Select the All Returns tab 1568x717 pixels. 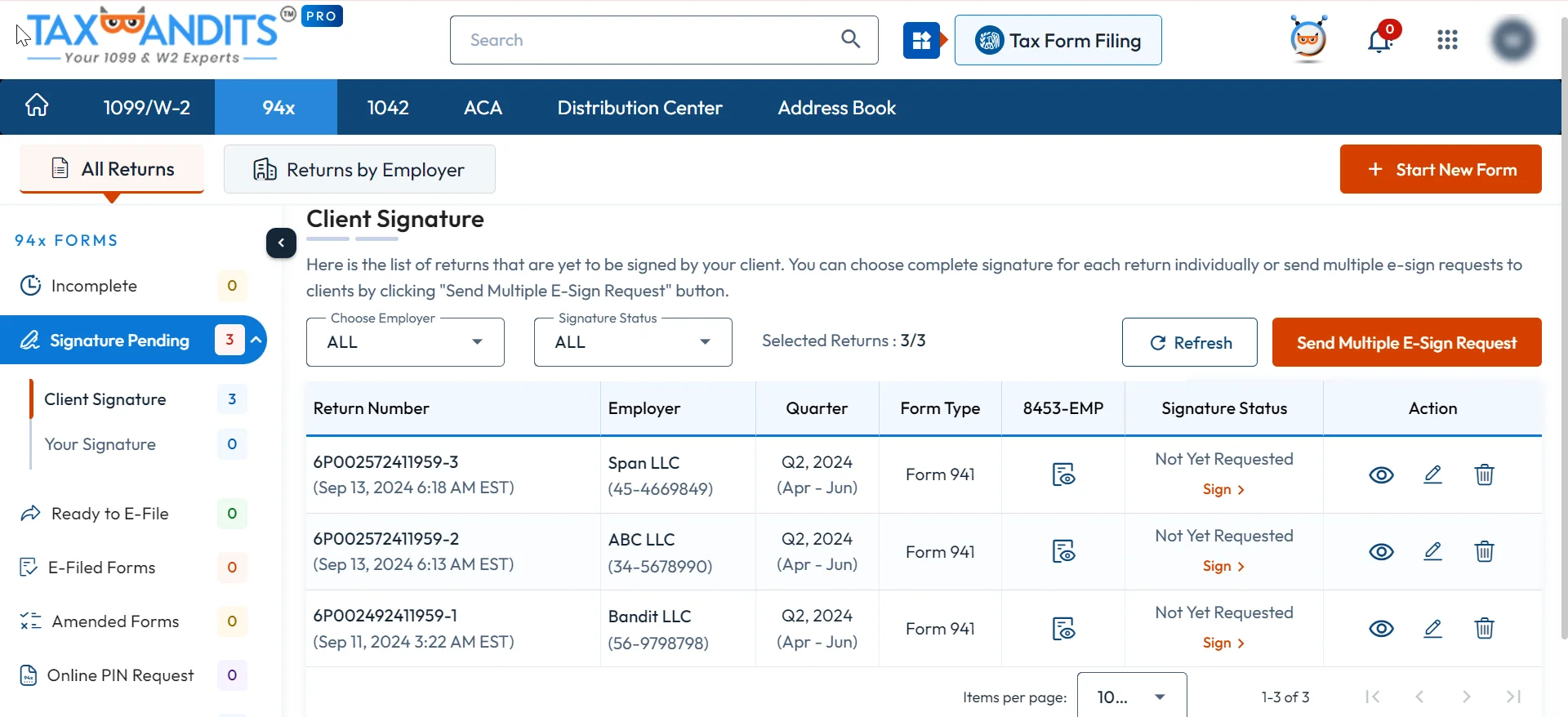[x=112, y=169]
